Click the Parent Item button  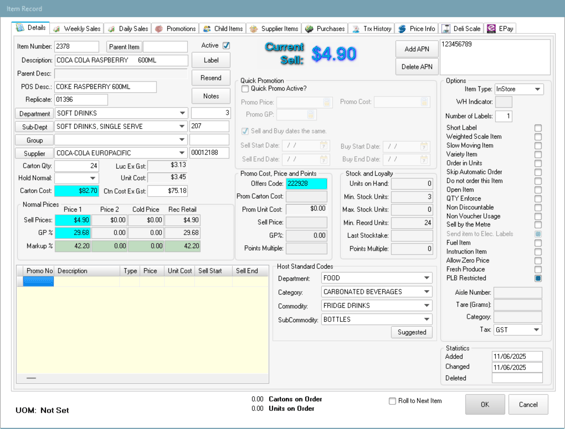click(124, 47)
